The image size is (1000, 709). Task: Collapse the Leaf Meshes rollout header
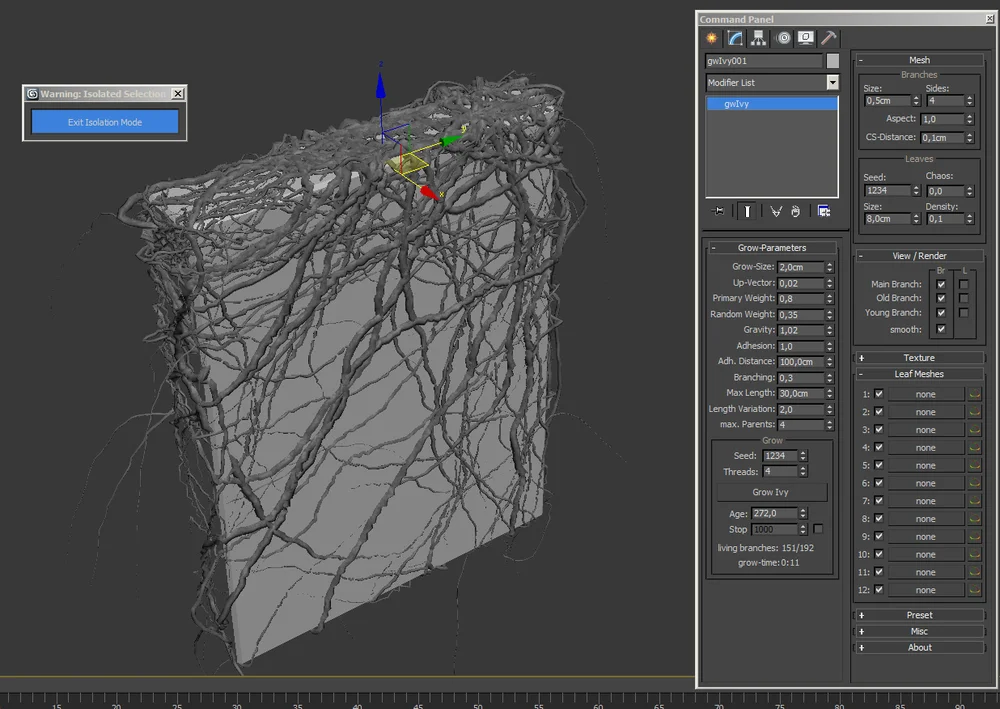click(919, 374)
